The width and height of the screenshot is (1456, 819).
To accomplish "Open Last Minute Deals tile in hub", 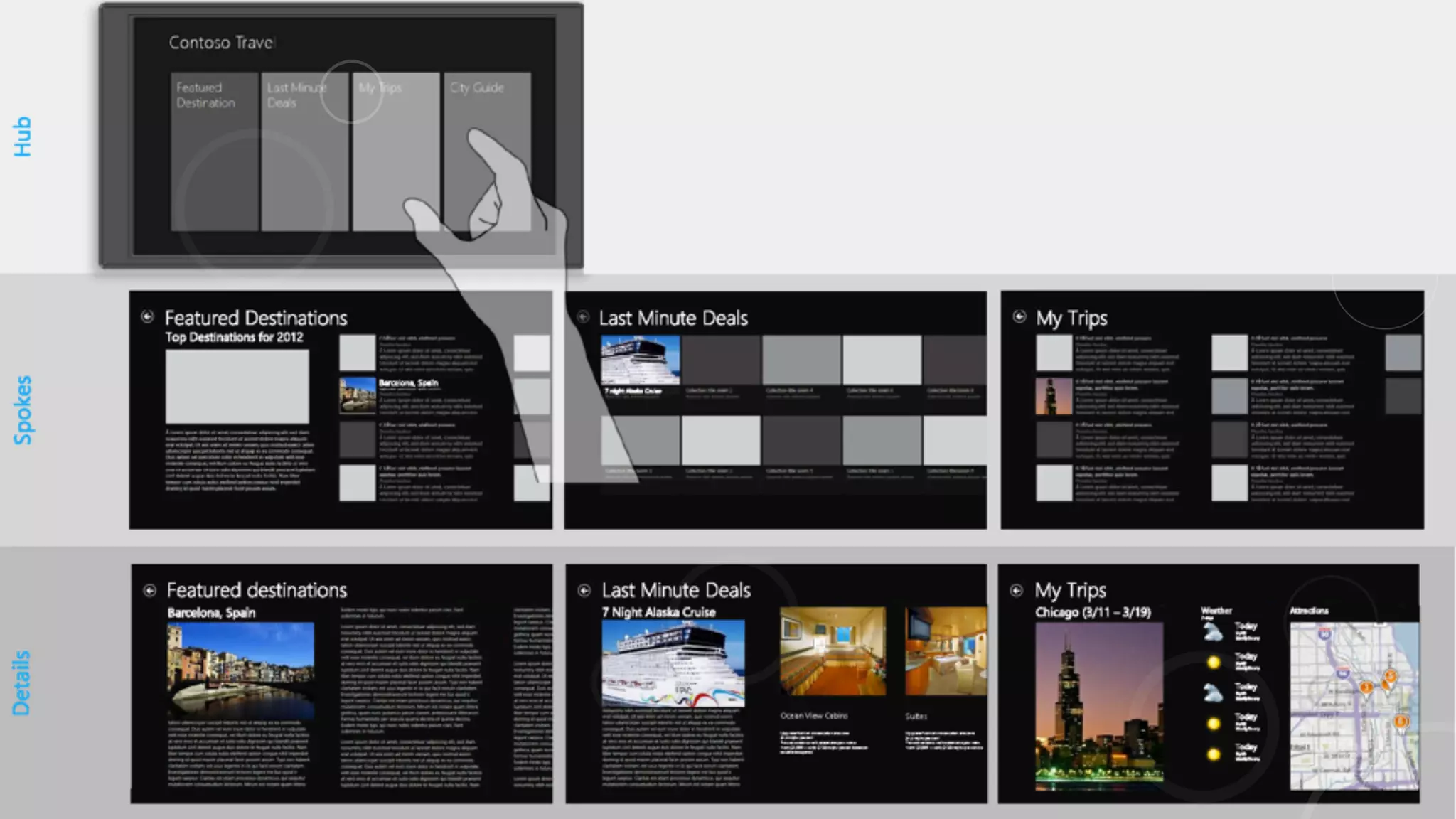I will click(x=304, y=151).
